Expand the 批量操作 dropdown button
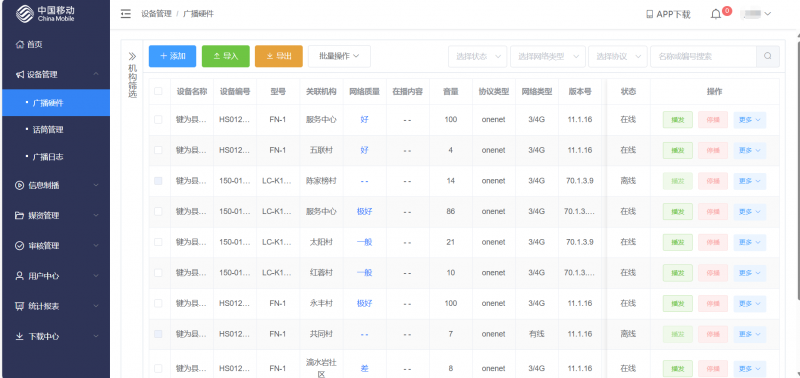 (339, 56)
